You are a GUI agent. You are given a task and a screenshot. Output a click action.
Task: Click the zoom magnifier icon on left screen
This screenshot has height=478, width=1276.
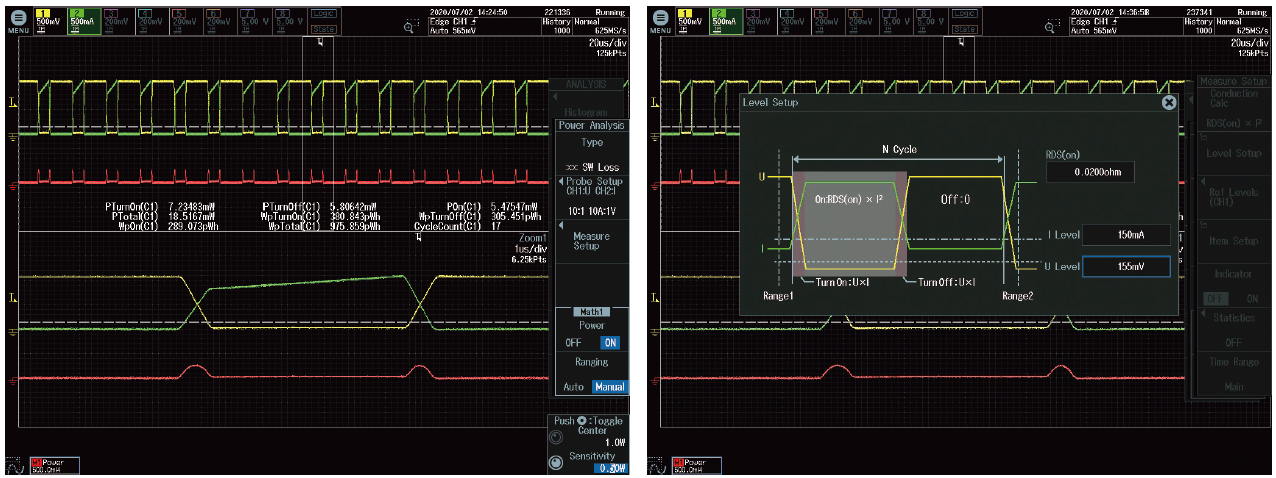click(x=410, y=28)
